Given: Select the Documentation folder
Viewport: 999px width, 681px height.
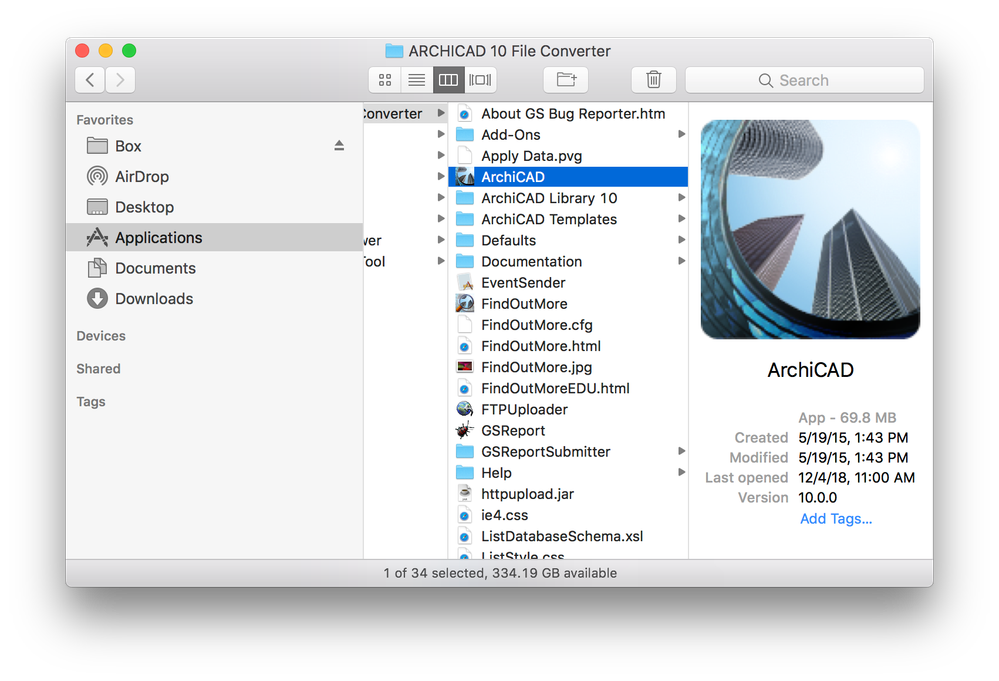Looking at the screenshot, I should pyautogui.click(x=568, y=262).
